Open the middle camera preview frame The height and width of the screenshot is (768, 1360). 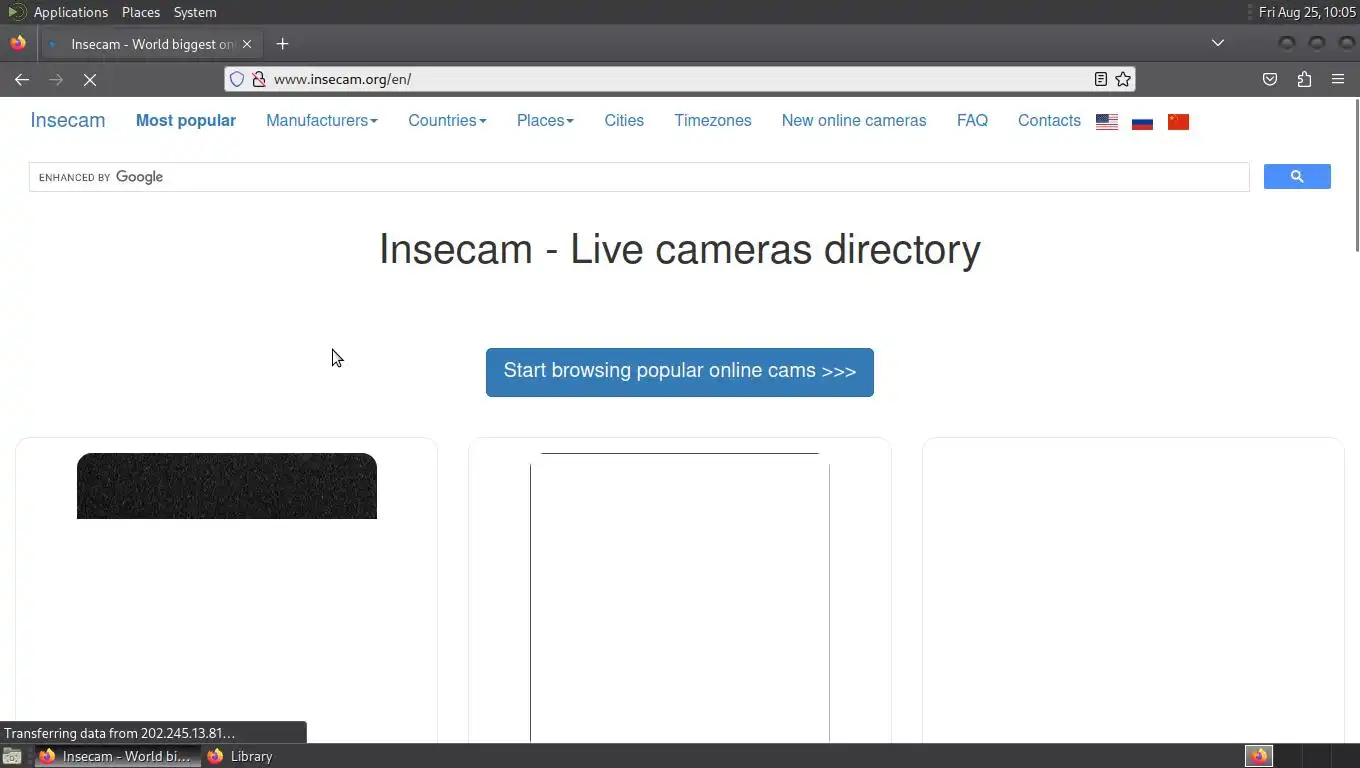point(680,598)
